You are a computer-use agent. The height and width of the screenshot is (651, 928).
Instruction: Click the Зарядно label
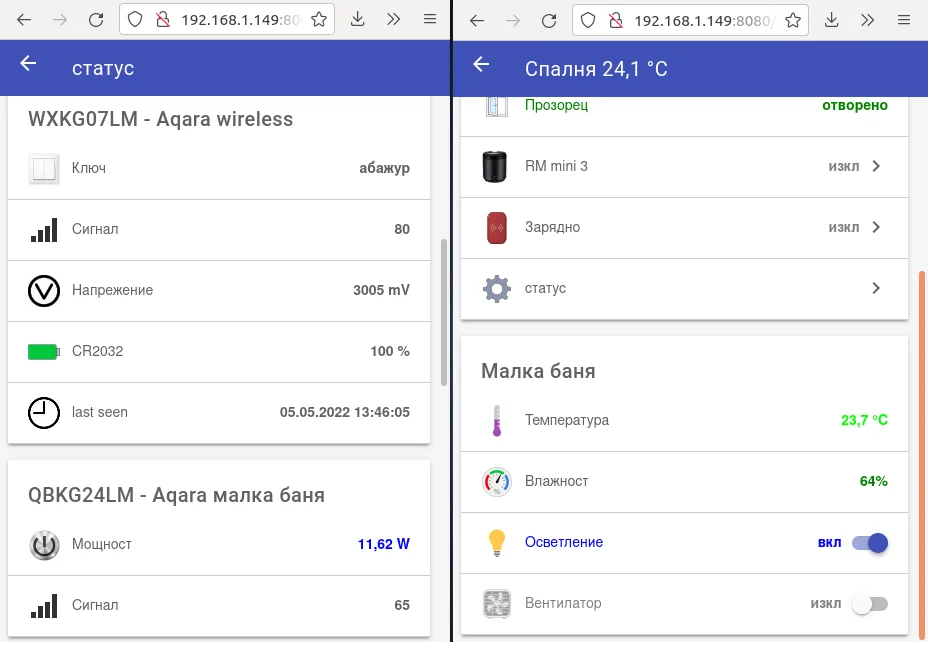(552, 227)
